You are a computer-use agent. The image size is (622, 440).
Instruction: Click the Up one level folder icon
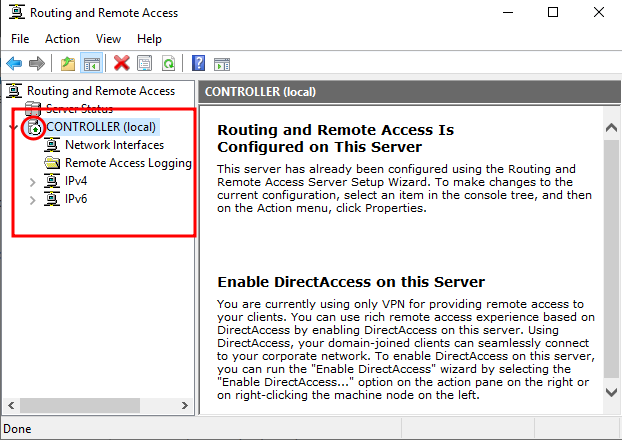[68, 63]
